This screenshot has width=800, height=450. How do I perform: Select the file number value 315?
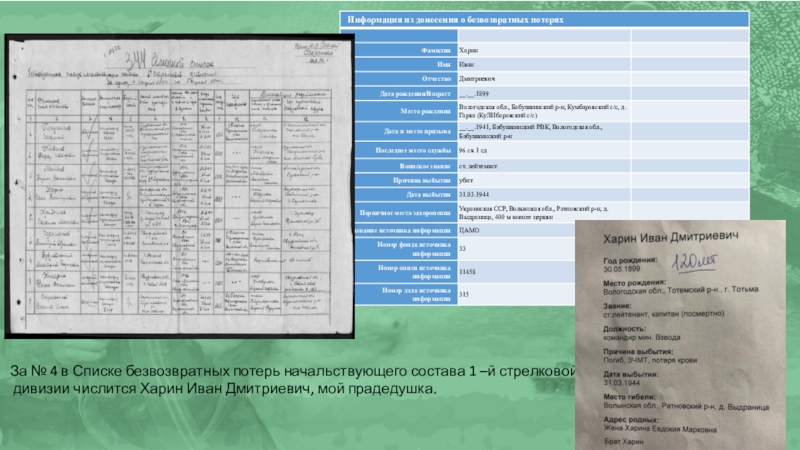463,293
